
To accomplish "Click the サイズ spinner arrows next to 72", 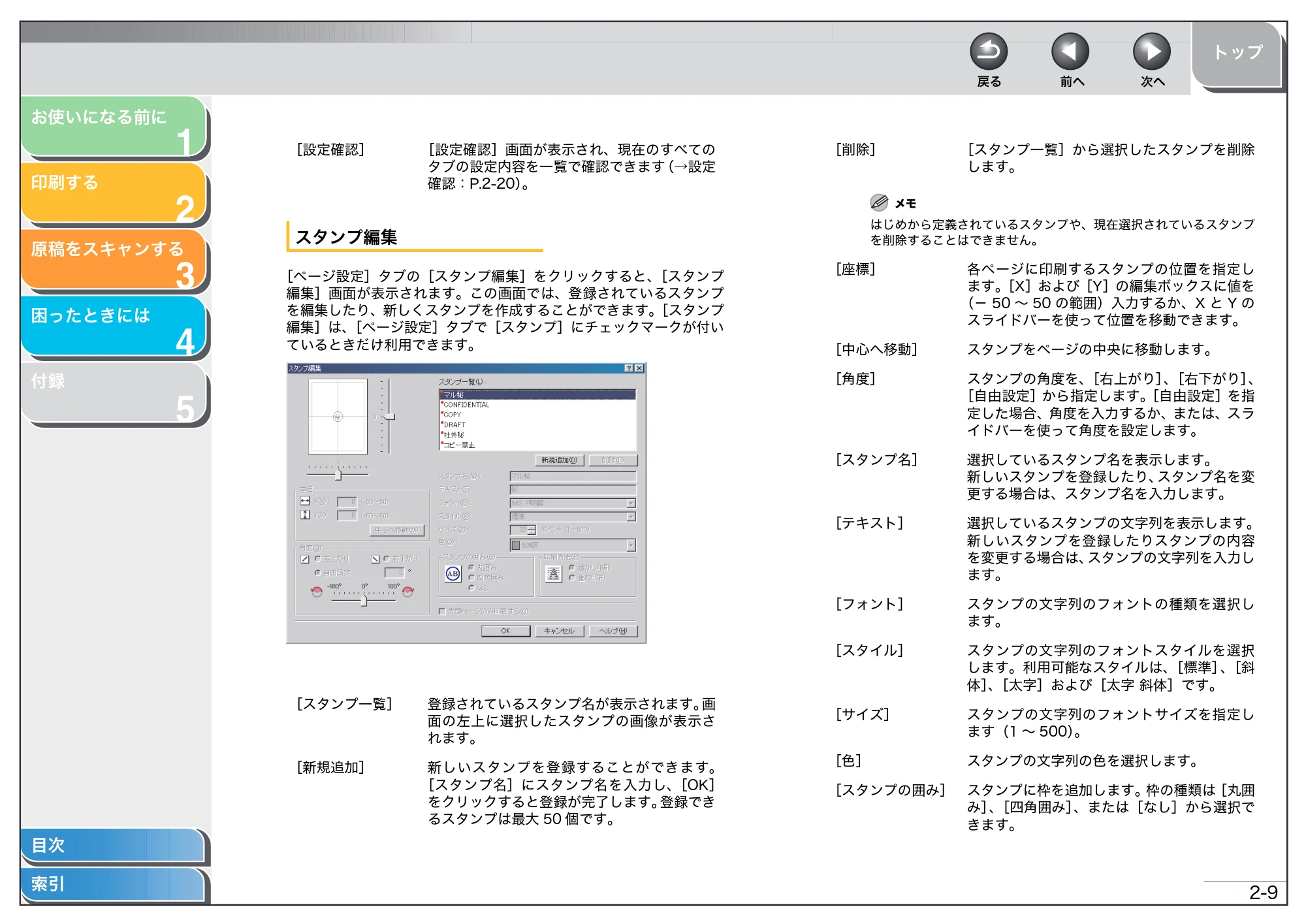I will pos(532,530).
